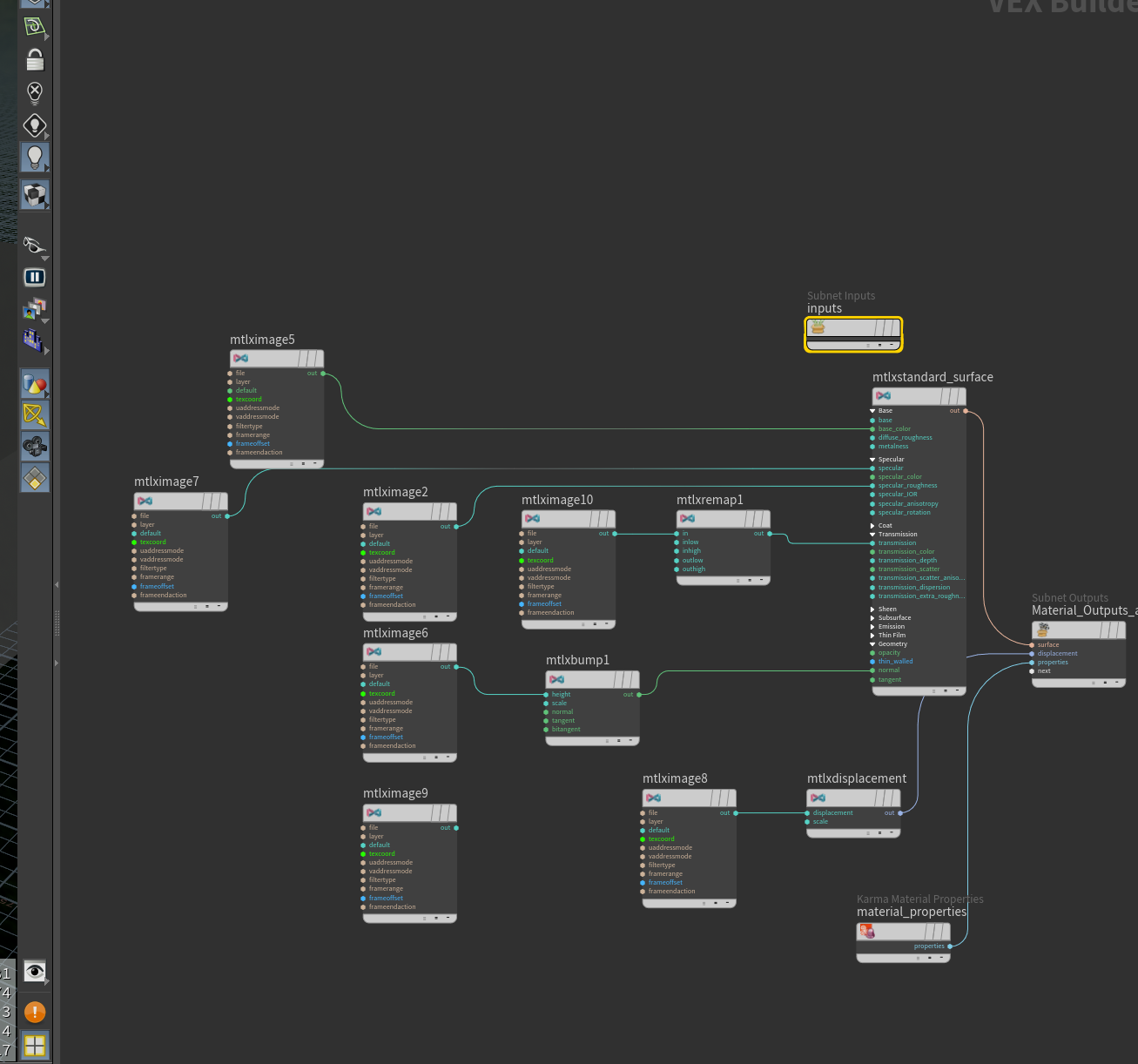Collapse the Base section in mtlxstandard_surface
This screenshot has height=1064, width=1138.
(872, 411)
